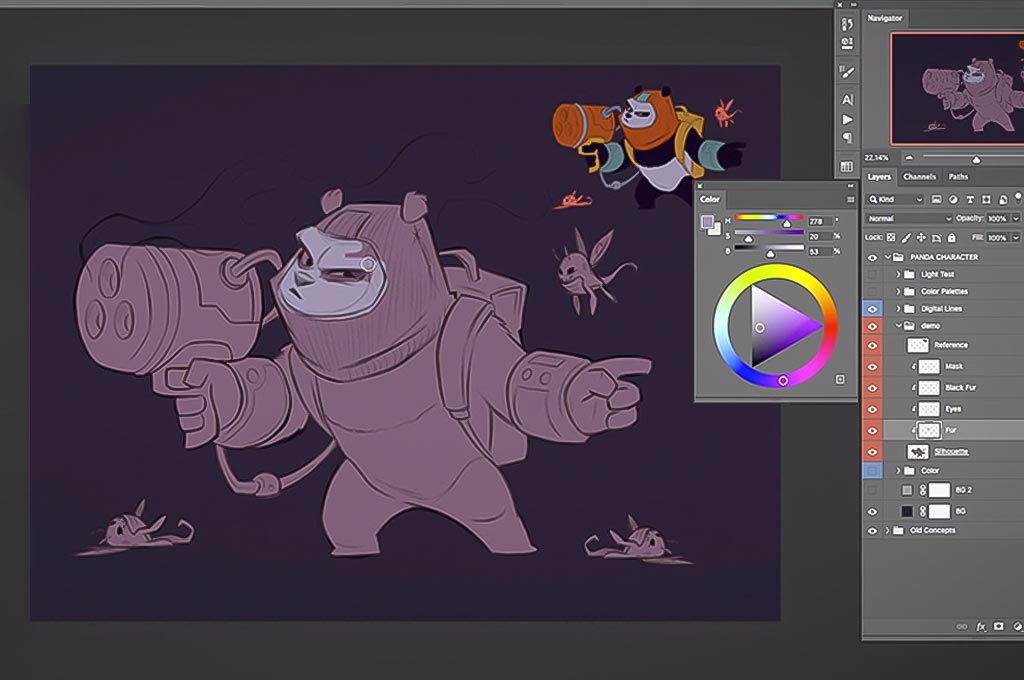Switch to the Channels tab

(919, 177)
